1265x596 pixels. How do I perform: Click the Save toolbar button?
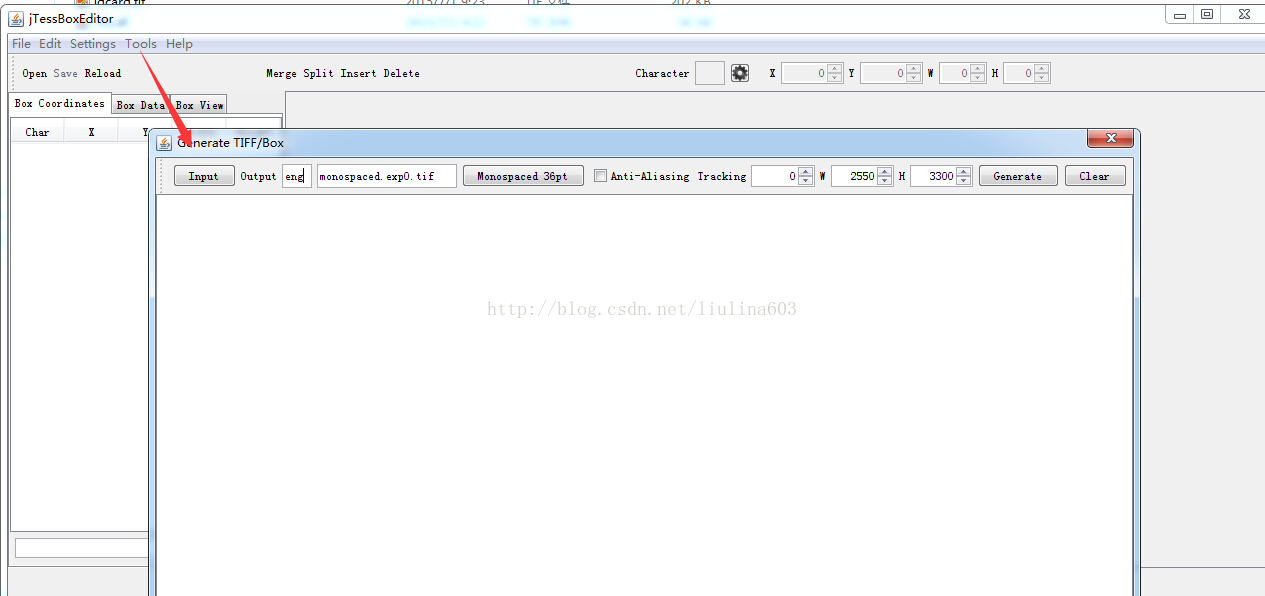[x=65, y=73]
